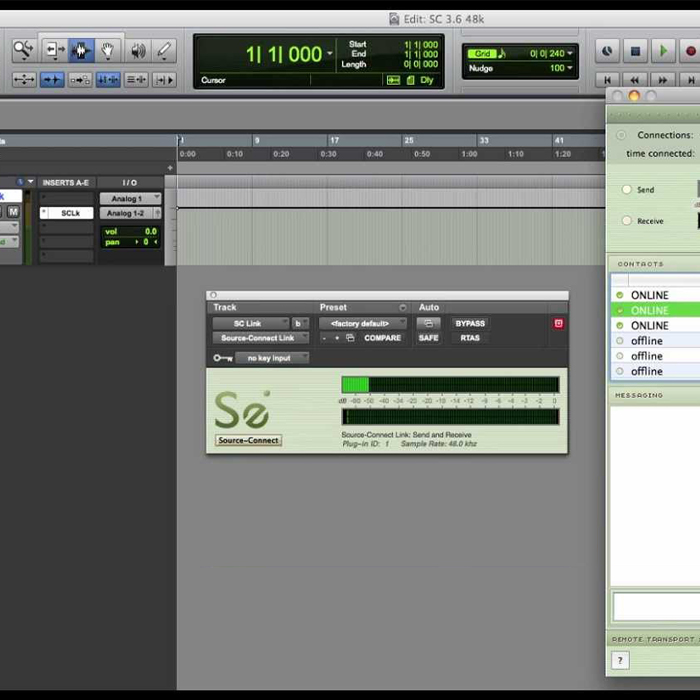The width and height of the screenshot is (700, 700).
Task: Open Preset settings menu round button
Action: pos(403,308)
